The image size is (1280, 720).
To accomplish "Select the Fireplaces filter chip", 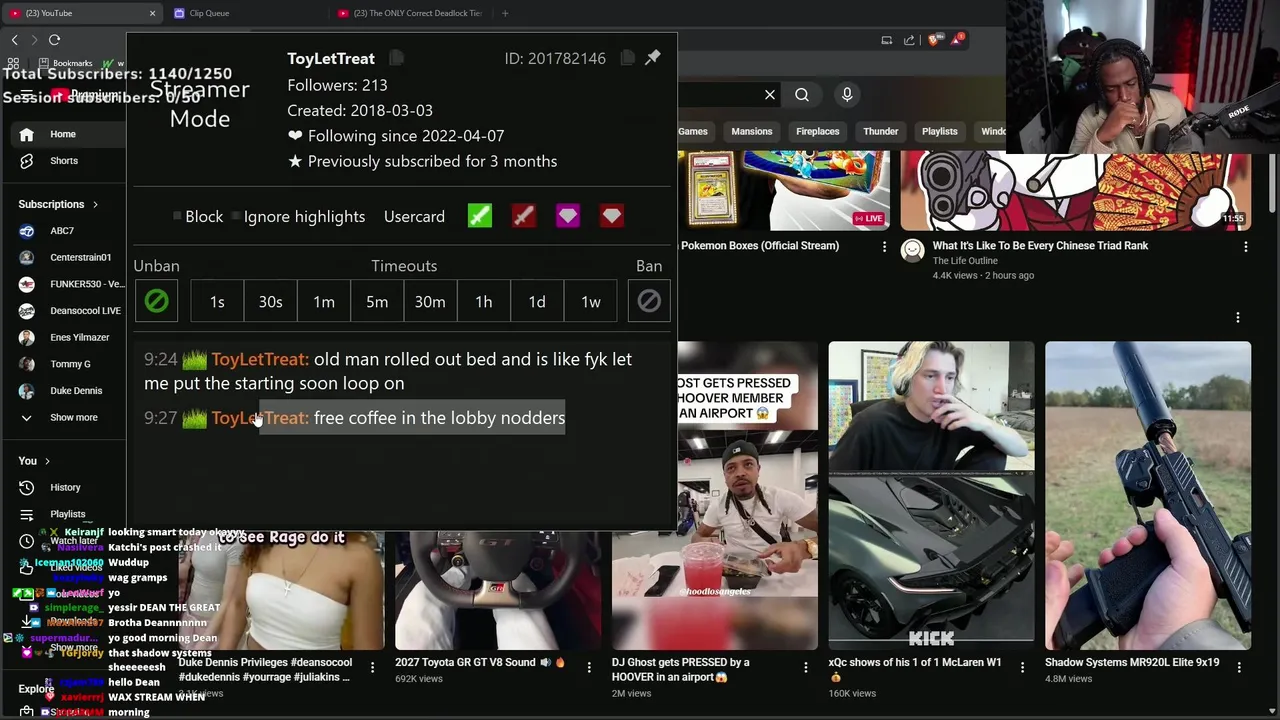I will [x=818, y=131].
